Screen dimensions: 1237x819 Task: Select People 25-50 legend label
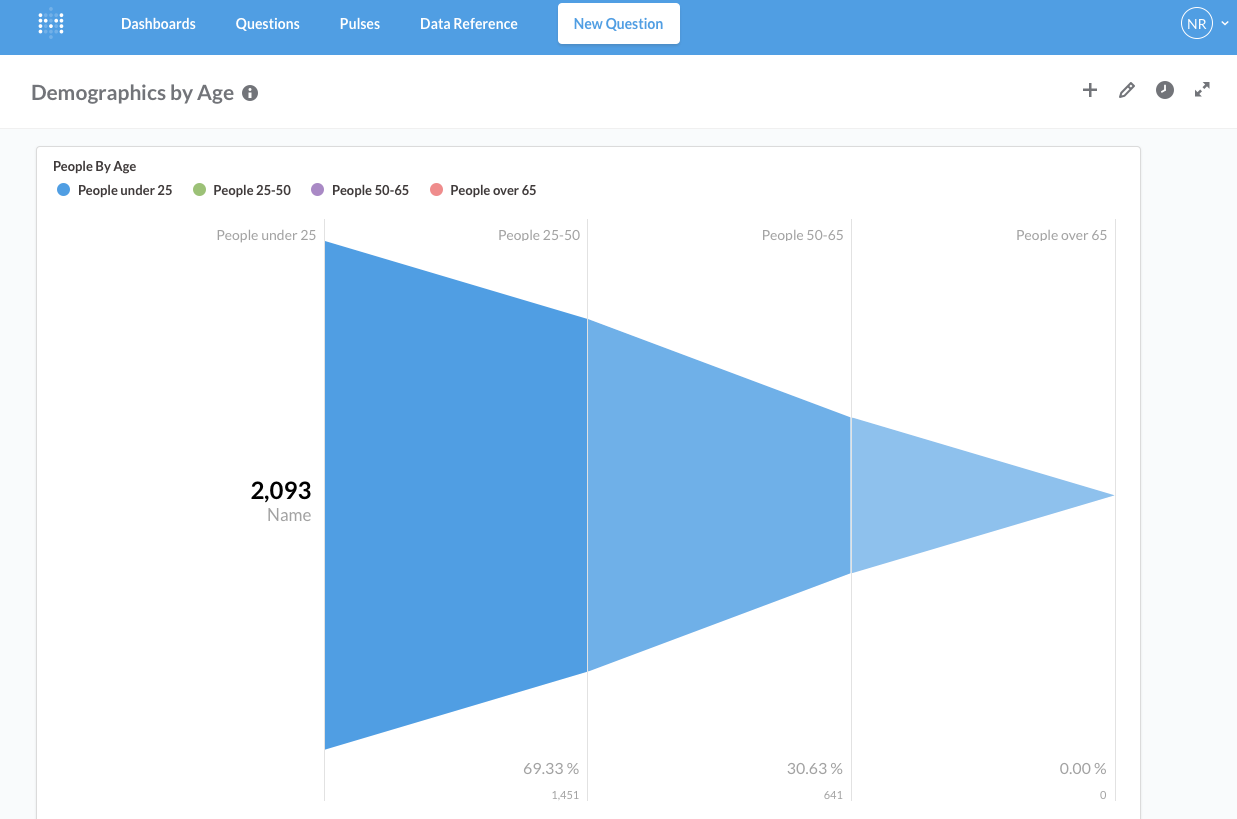[252, 190]
